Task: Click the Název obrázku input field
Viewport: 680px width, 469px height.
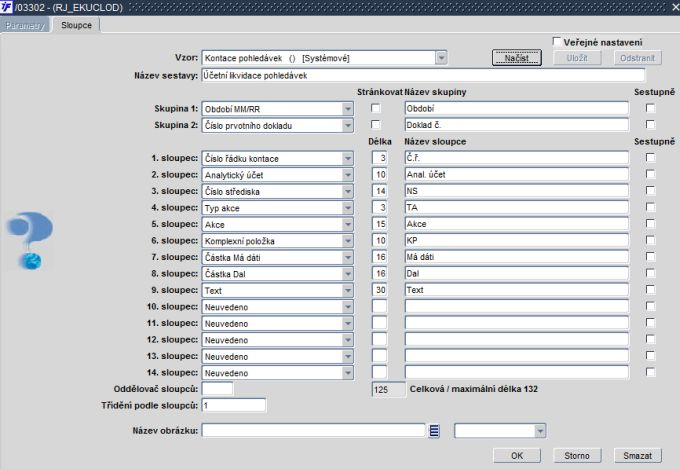Action: (x=314, y=430)
